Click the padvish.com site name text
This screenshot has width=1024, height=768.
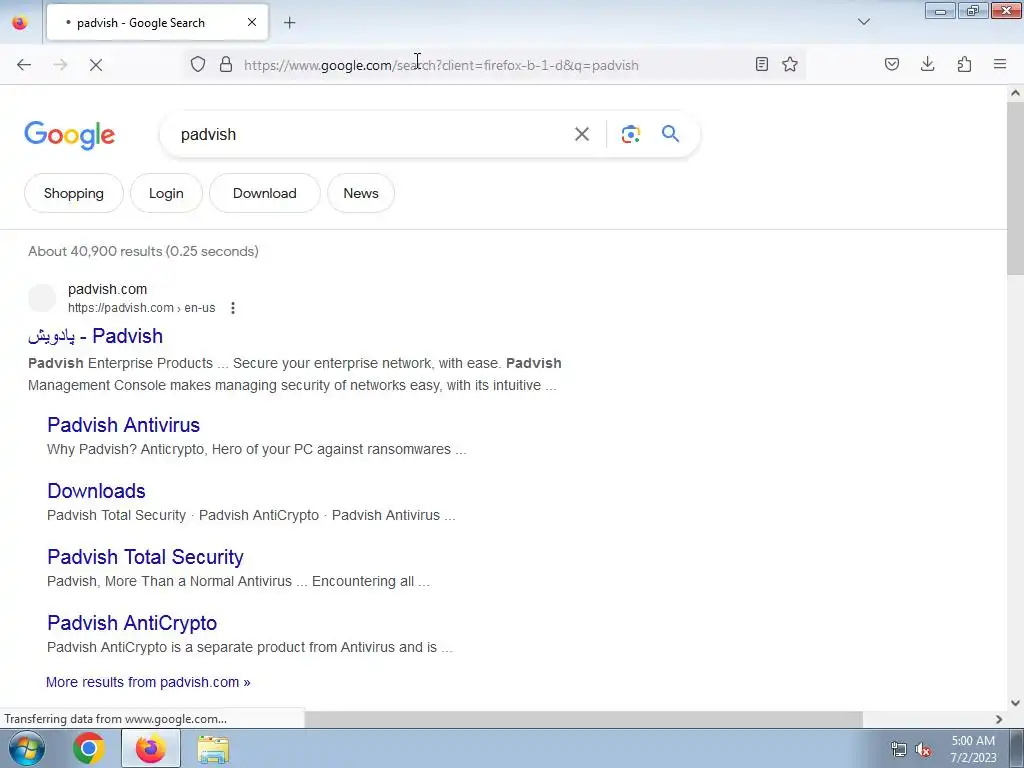tap(108, 289)
